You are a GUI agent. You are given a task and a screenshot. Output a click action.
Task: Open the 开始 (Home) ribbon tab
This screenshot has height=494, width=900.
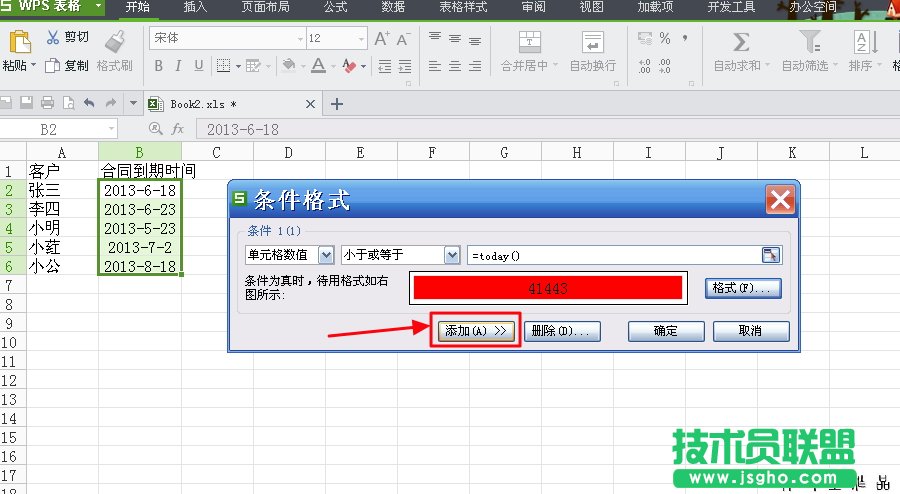point(138,7)
